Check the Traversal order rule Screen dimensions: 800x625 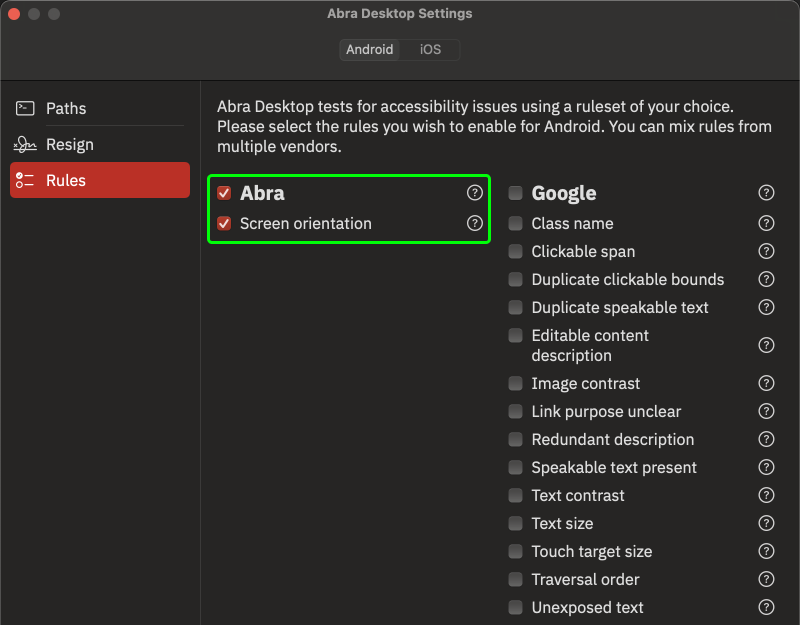tap(515, 580)
